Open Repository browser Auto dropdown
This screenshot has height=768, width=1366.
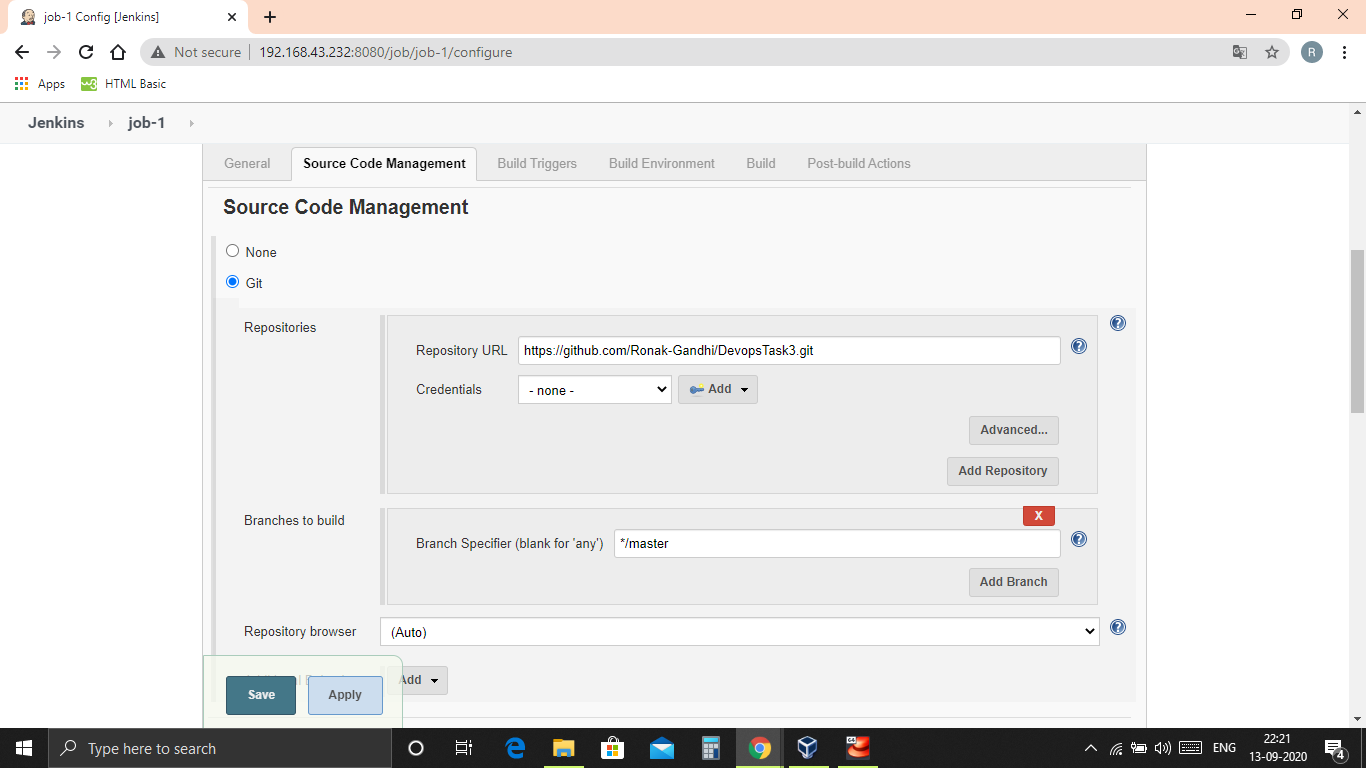tap(740, 631)
